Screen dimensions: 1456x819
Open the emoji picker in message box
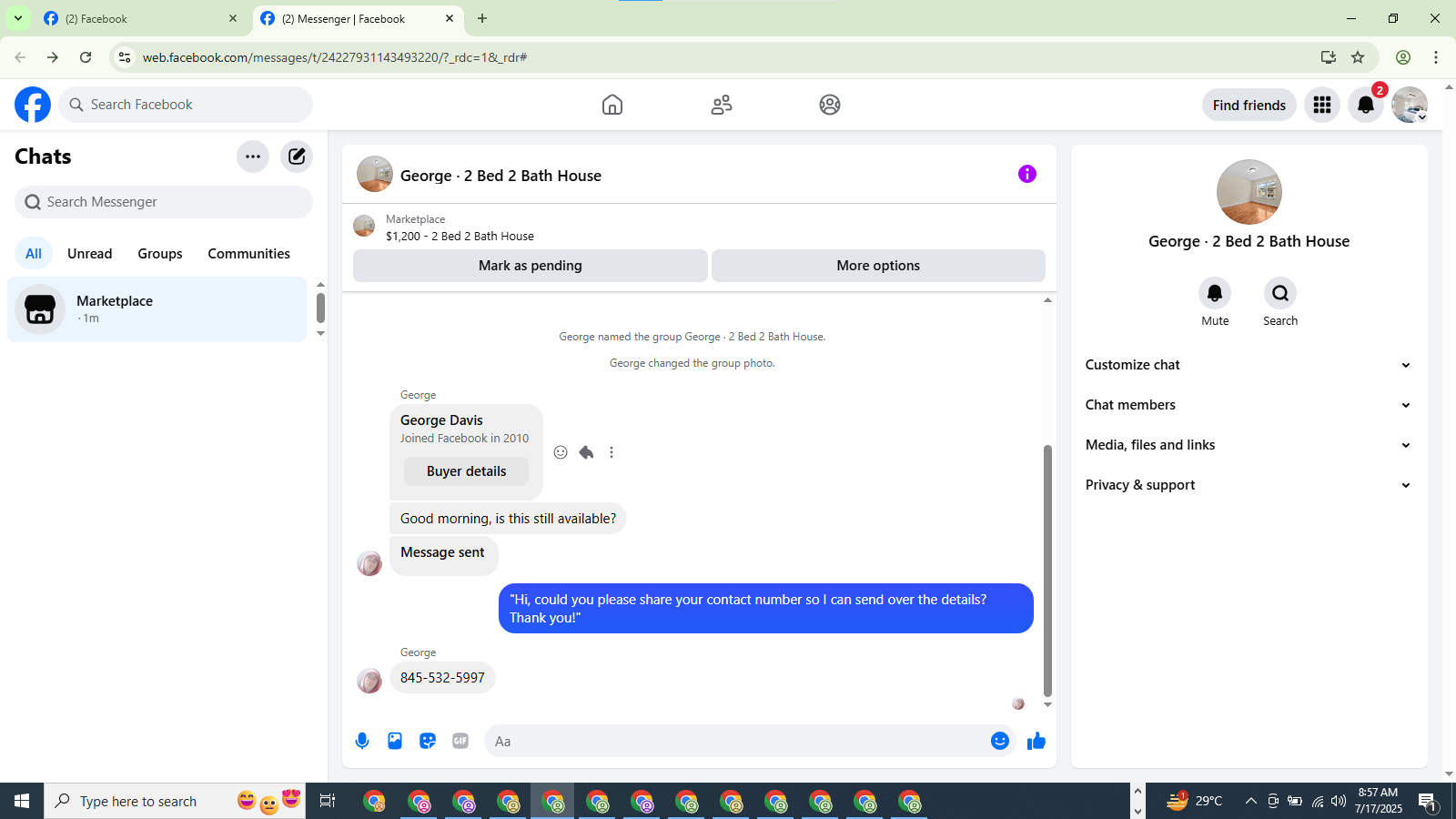click(x=1000, y=741)
